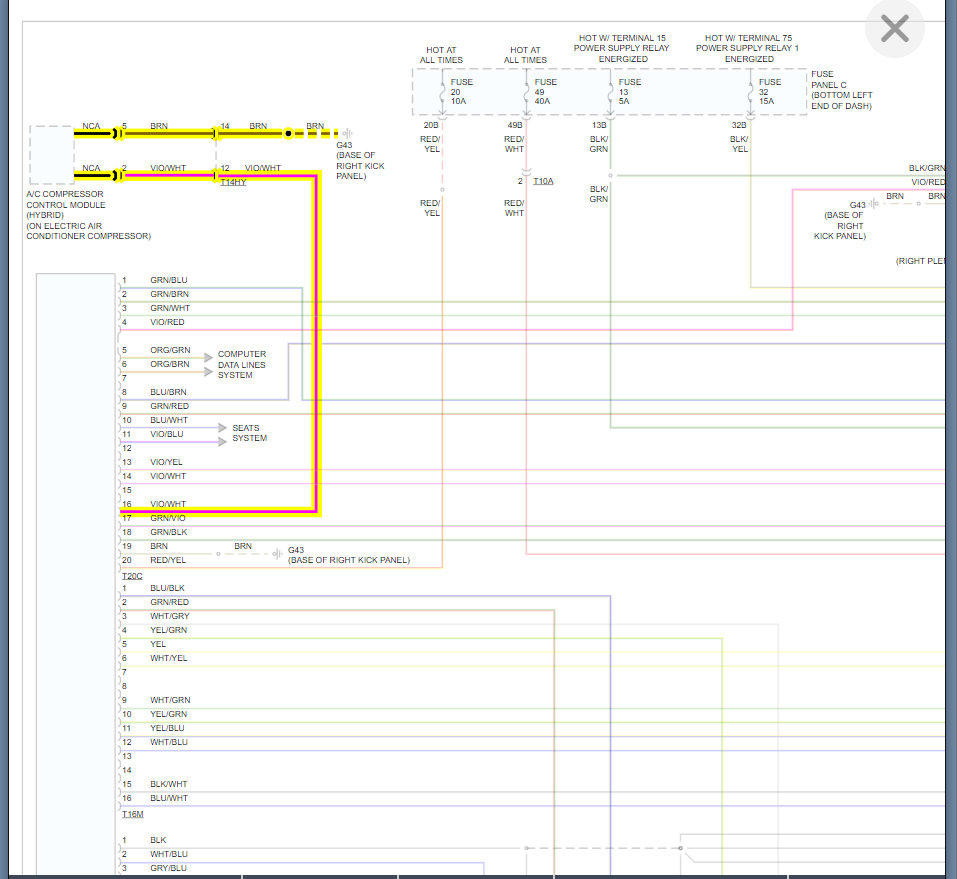Click the 20B terminal label
This screenshot has width=957, height=879.
tap(431, 125)
